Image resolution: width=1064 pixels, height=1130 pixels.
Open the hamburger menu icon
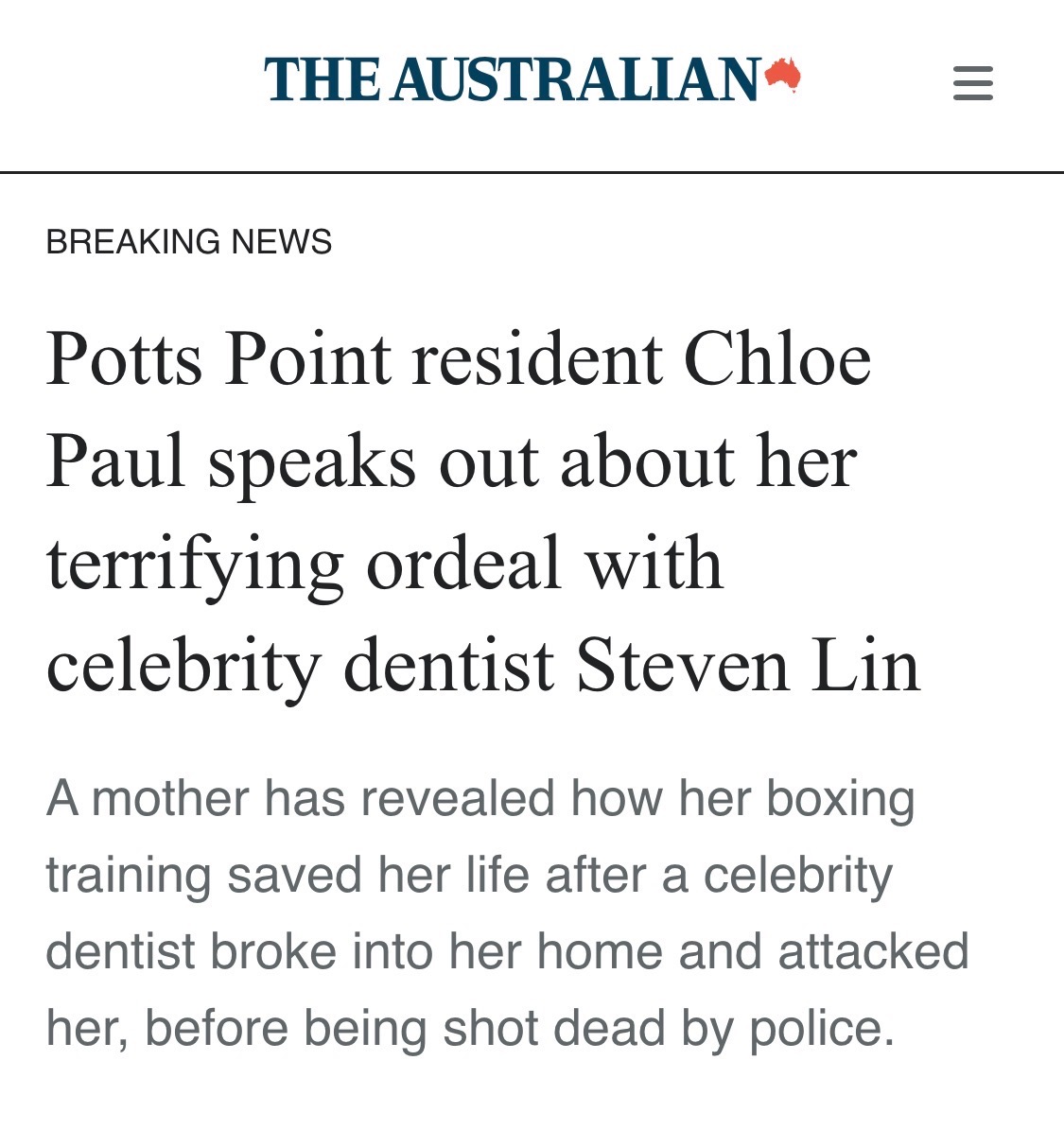point(972,83)
